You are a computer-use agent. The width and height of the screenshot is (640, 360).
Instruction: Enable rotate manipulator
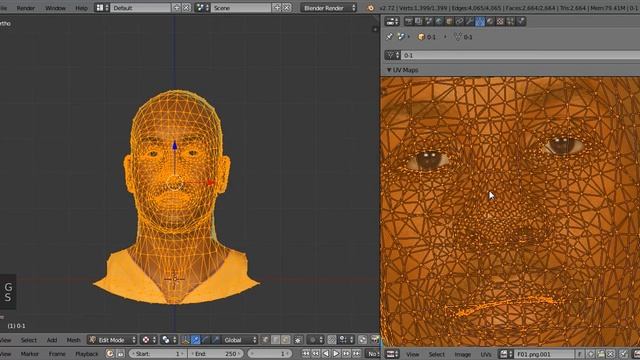[x=205, y=340]
